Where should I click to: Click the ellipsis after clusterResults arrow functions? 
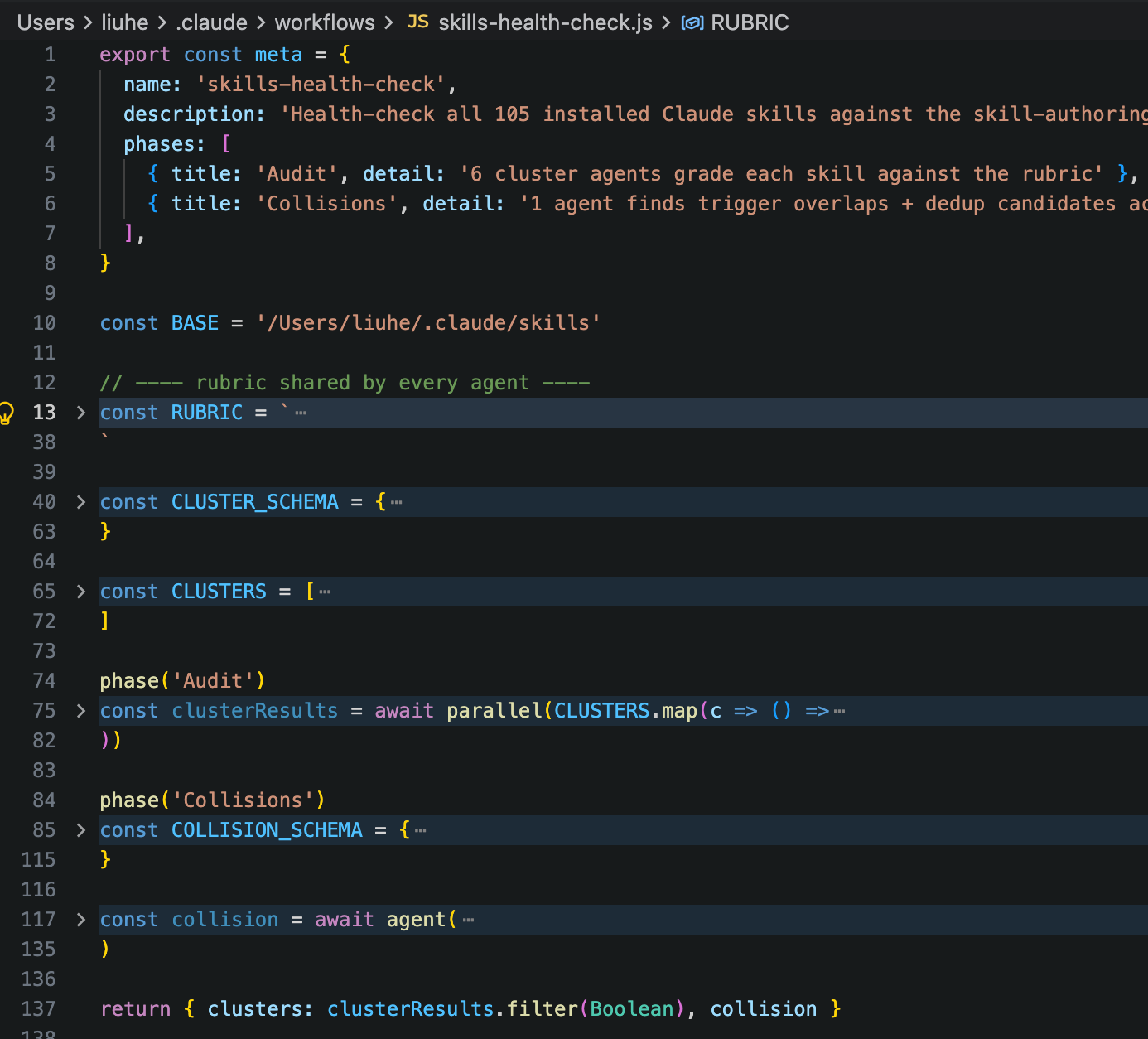tap(840, 711)
